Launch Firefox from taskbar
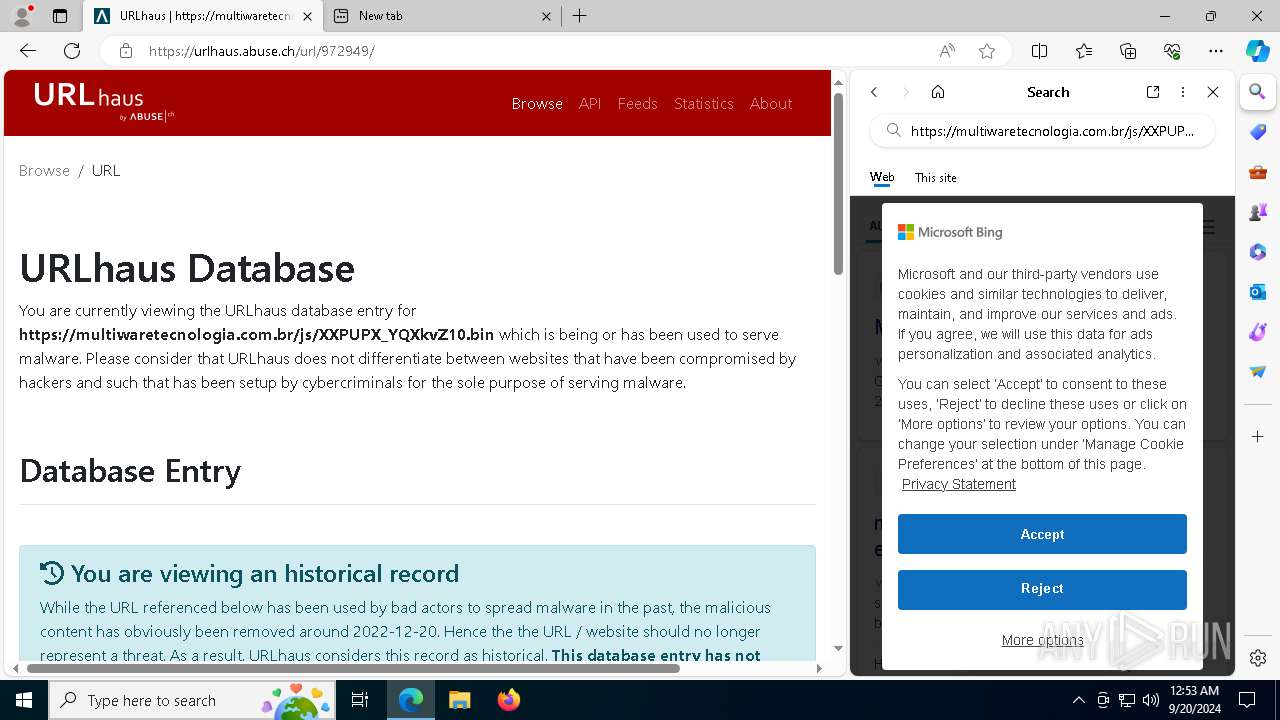Screen dimensions: 1280x720 [509, 700]
